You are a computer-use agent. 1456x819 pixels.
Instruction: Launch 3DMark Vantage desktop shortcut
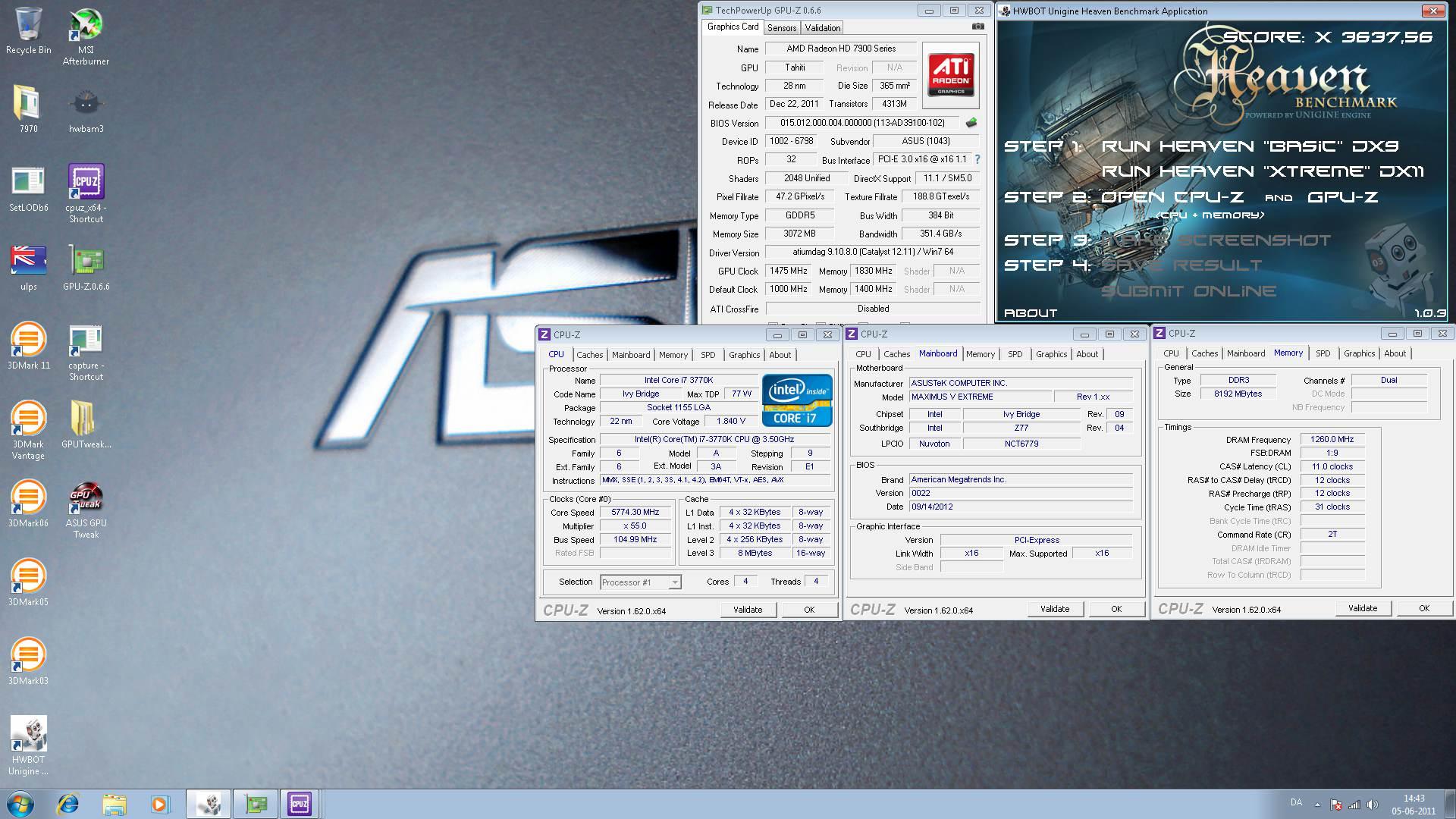[x=28, y=431]
